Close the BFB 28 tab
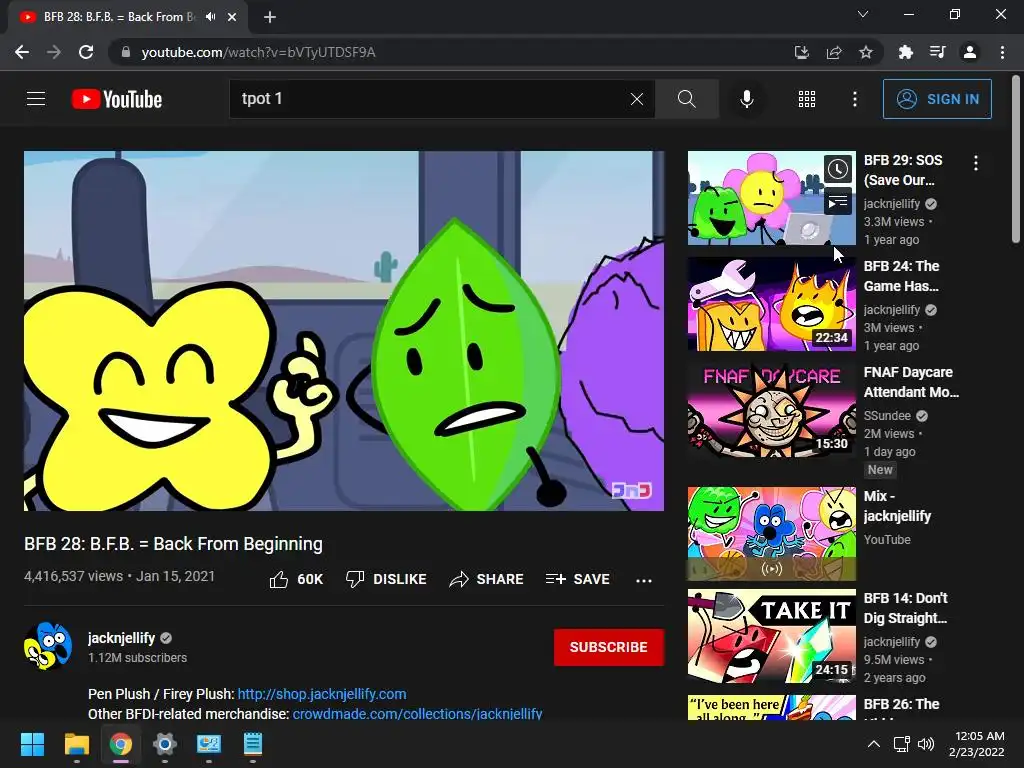1024x768 pixels. click(x=232, y=17)
